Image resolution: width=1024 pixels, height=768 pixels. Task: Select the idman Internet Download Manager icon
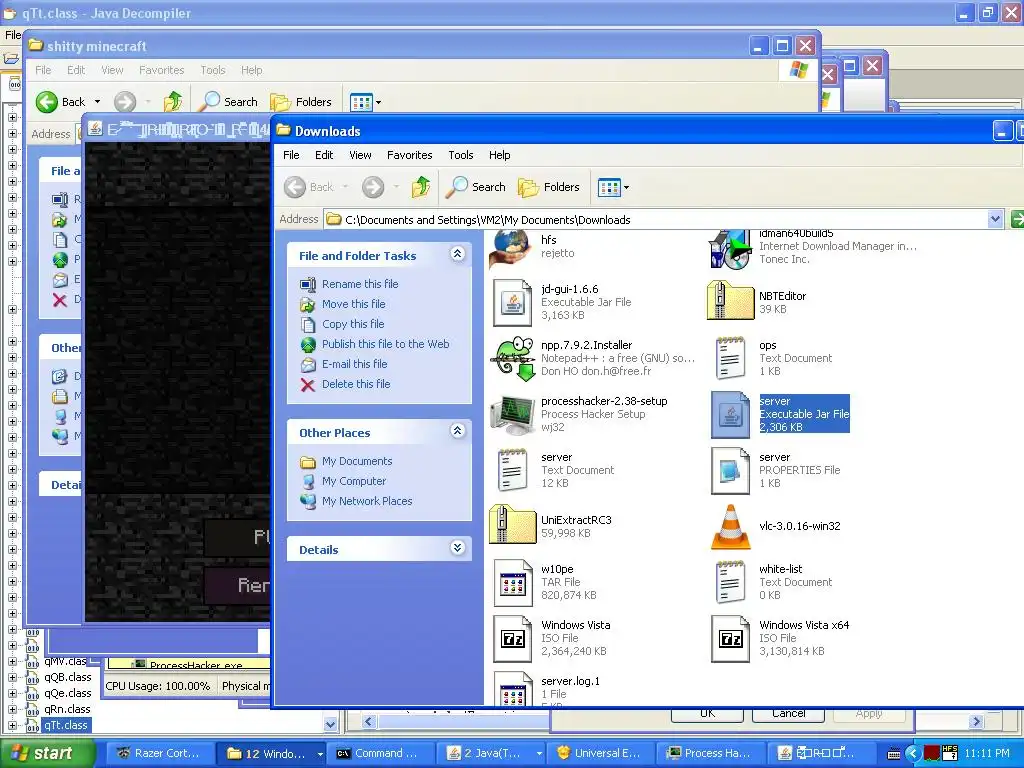pos(729,249)
